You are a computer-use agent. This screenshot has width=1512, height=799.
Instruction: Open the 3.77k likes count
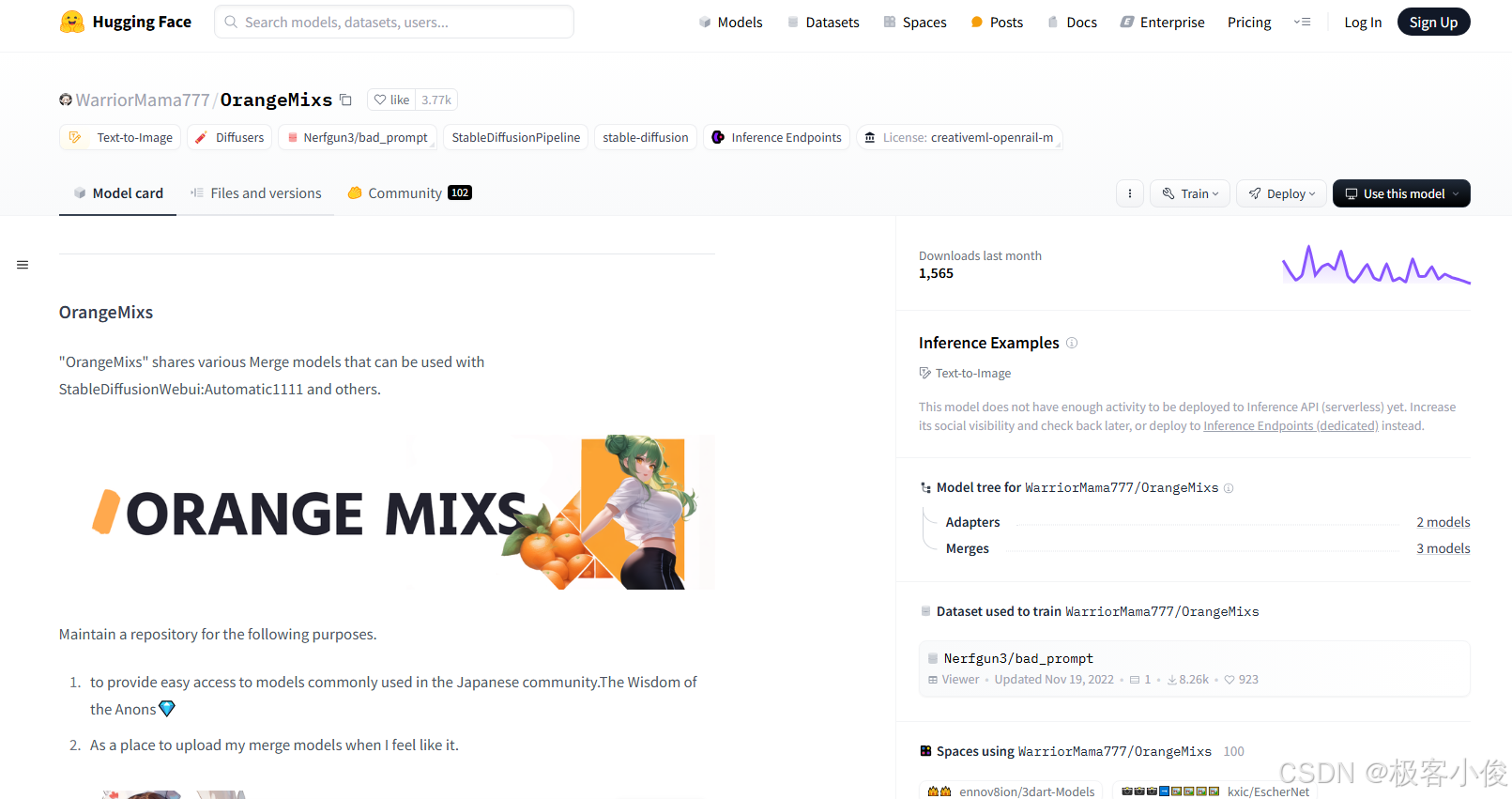tap(436, 100)
